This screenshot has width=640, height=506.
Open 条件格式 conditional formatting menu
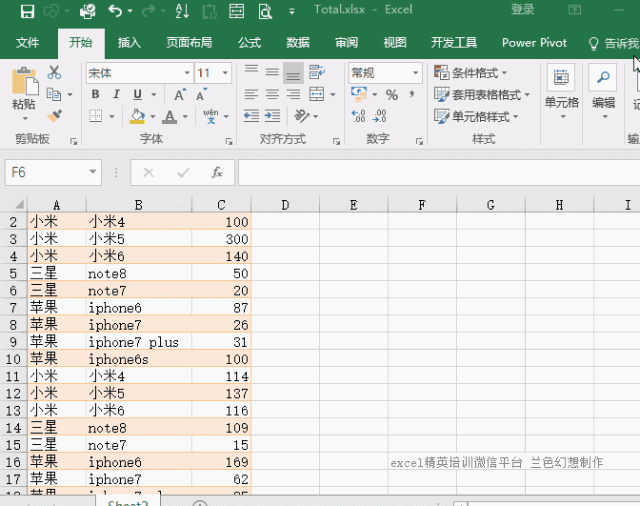(x=471, y=73)
